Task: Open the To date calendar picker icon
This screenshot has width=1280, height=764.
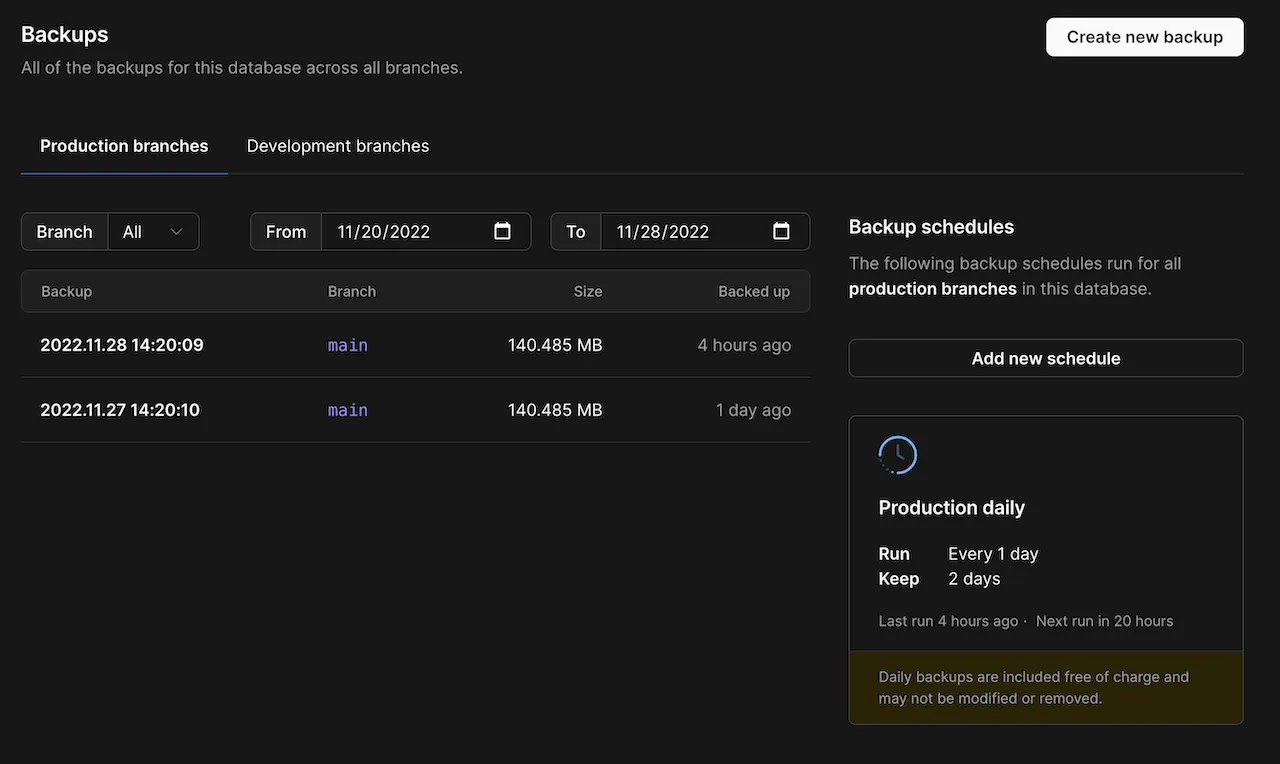Action: (782, 232)
